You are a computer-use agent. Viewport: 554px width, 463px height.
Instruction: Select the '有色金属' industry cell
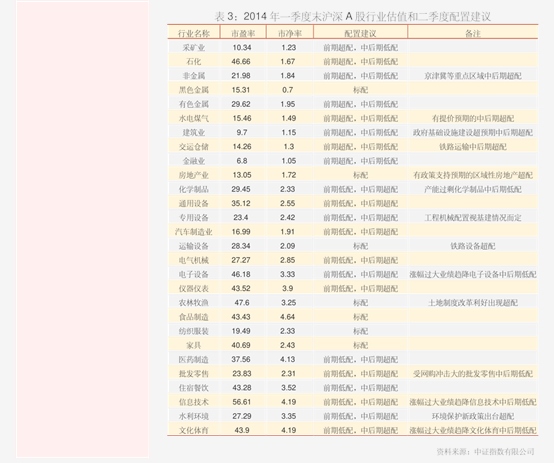[194, 104]
